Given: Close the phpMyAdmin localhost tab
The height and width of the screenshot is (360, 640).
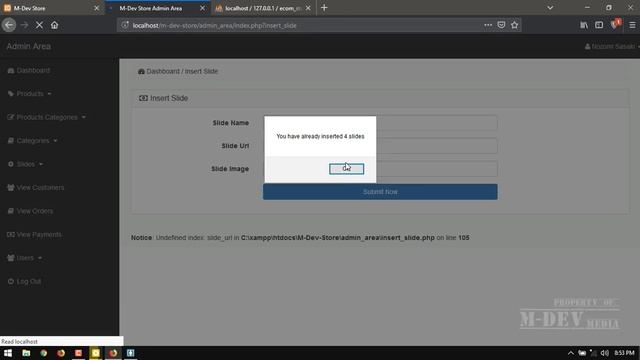Looking at the screenshot, I should [x=308, y=8].
